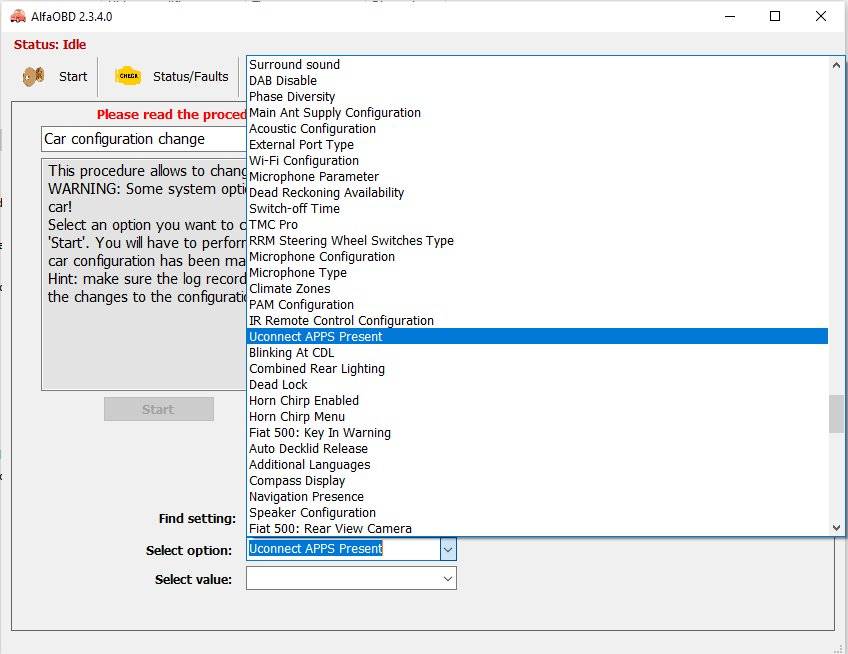Pick Microphone Configuration entry
This screenshot has width=848, height=654.
click(x=537, y=256)
